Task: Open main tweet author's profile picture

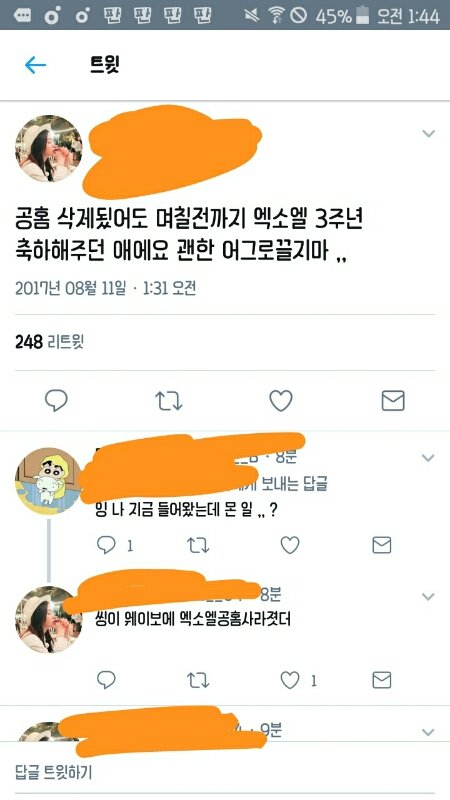Action: (x=48, y=148)
